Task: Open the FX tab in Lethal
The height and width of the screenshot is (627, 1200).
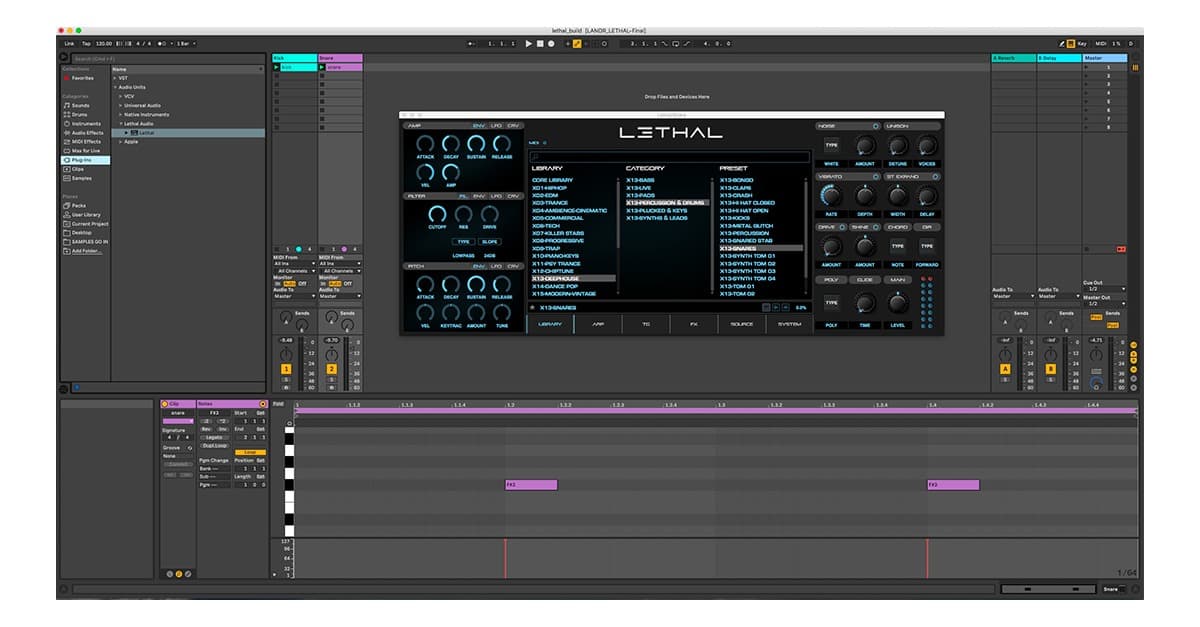Action: tap(694, 324)
